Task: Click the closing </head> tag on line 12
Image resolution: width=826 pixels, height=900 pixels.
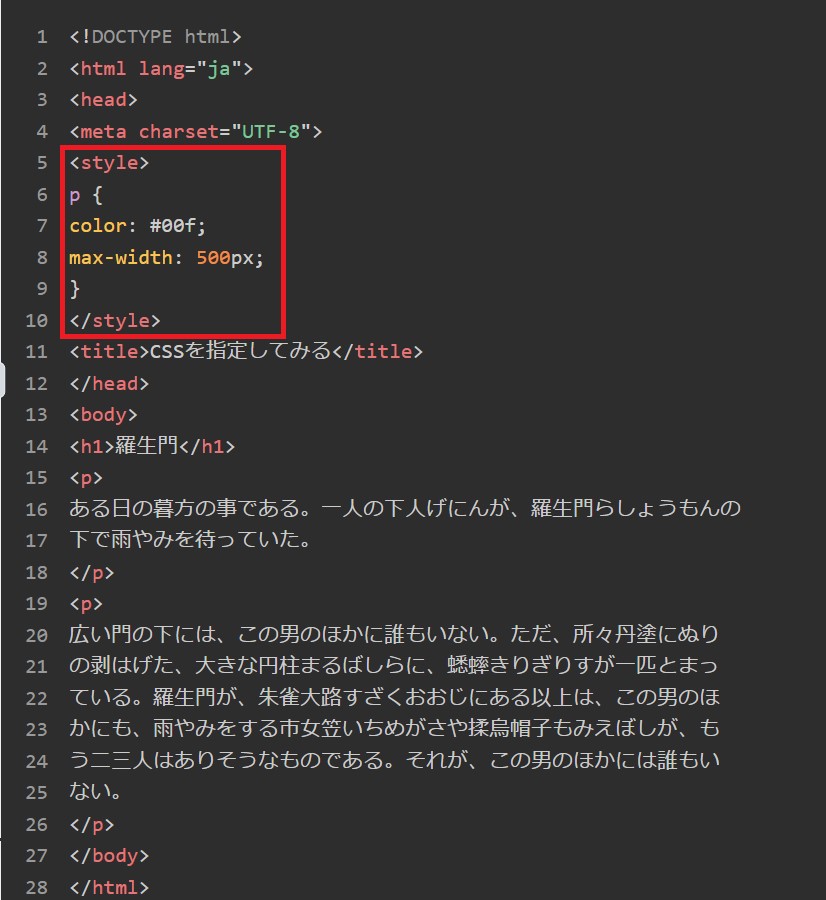Action: click(109, 383)
